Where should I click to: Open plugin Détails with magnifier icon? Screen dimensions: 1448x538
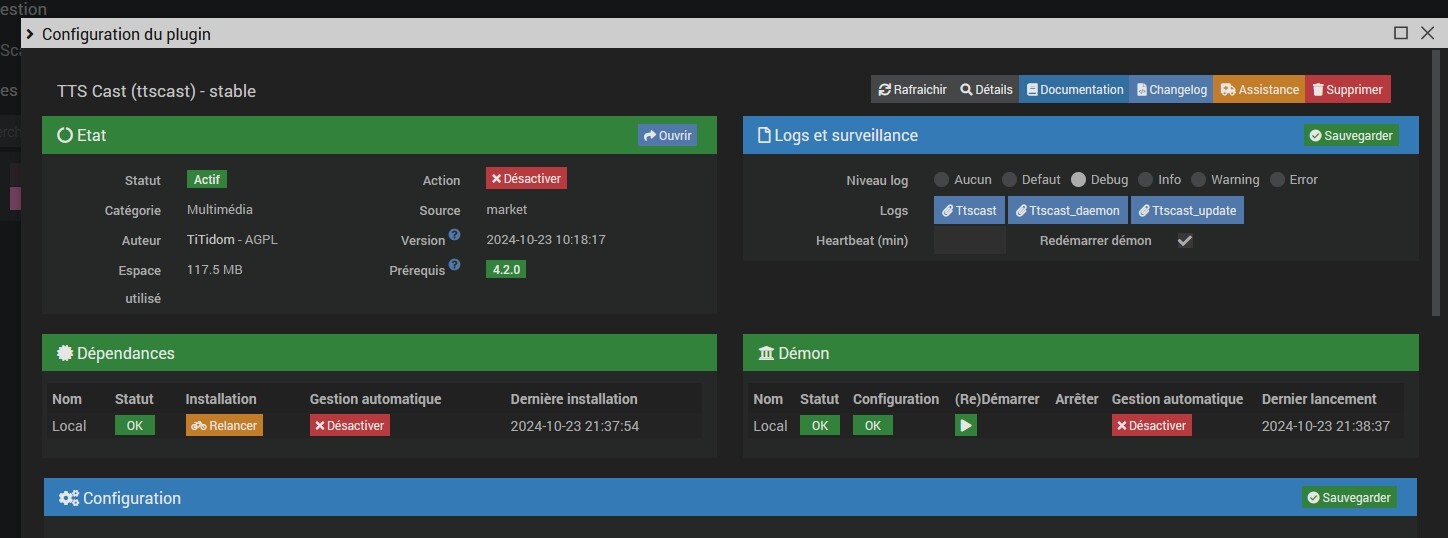(x=986, y=89)
